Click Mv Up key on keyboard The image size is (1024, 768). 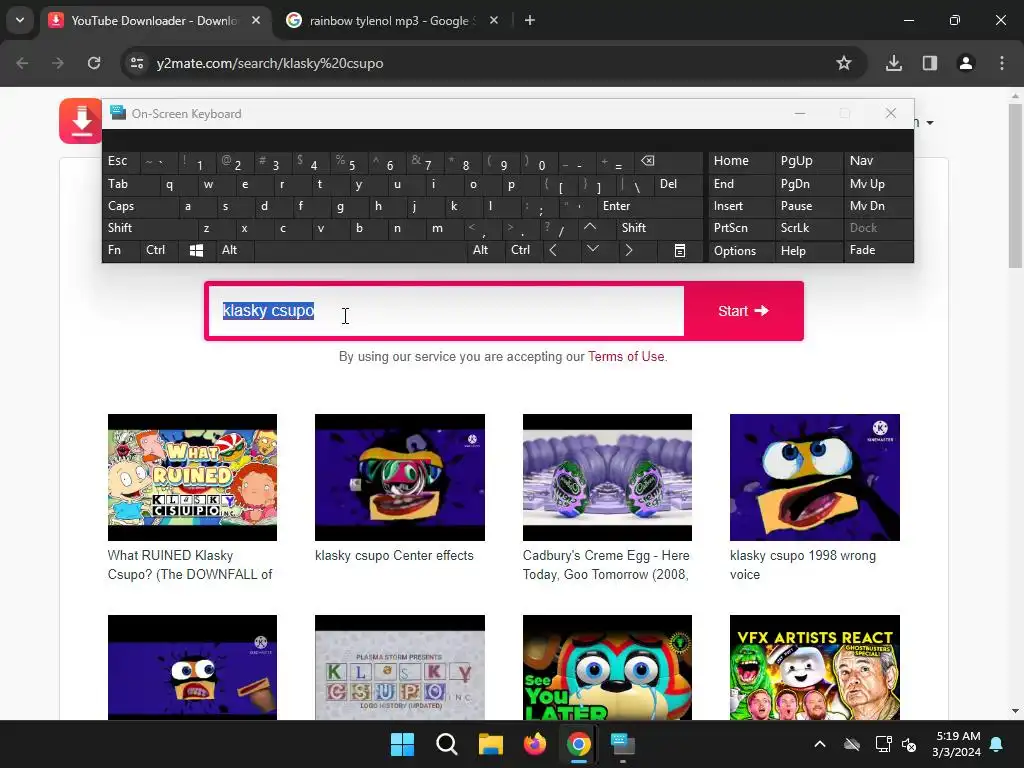tap(878, 184)
